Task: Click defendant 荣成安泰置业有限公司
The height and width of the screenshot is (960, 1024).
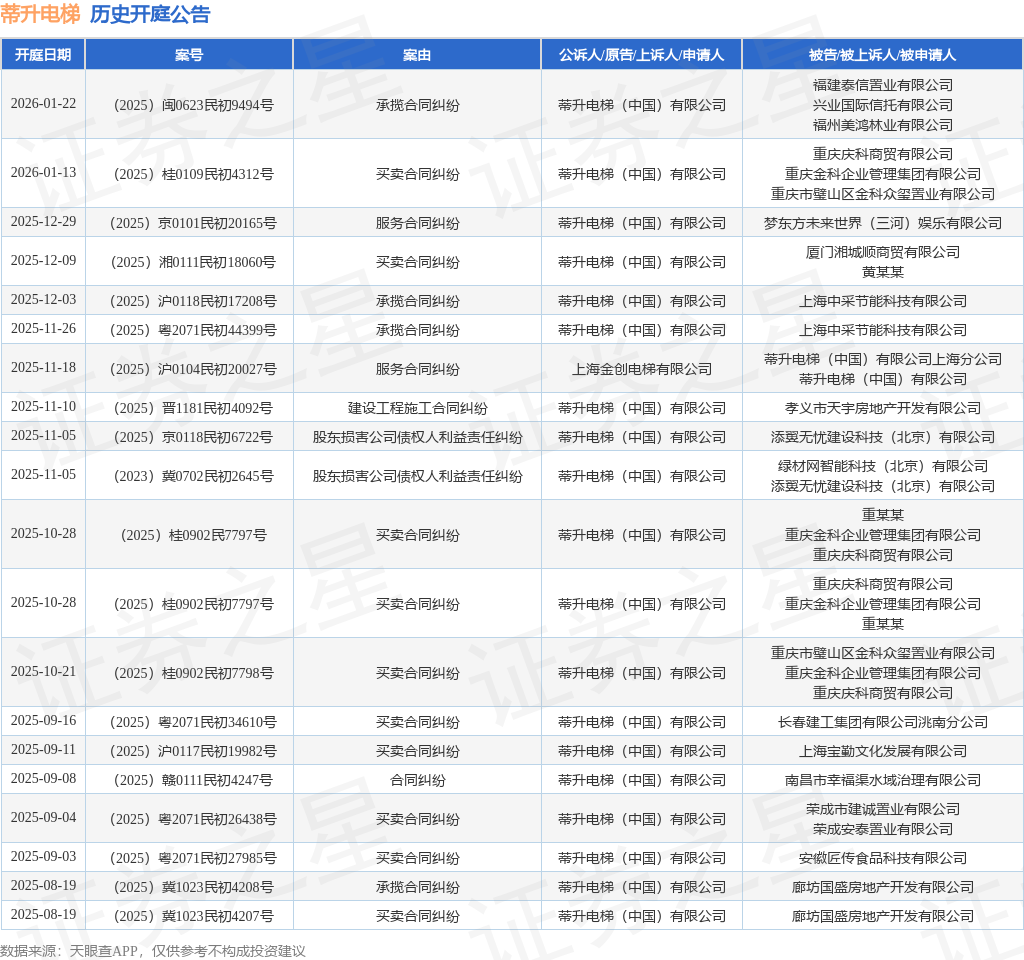Action: 883,829
